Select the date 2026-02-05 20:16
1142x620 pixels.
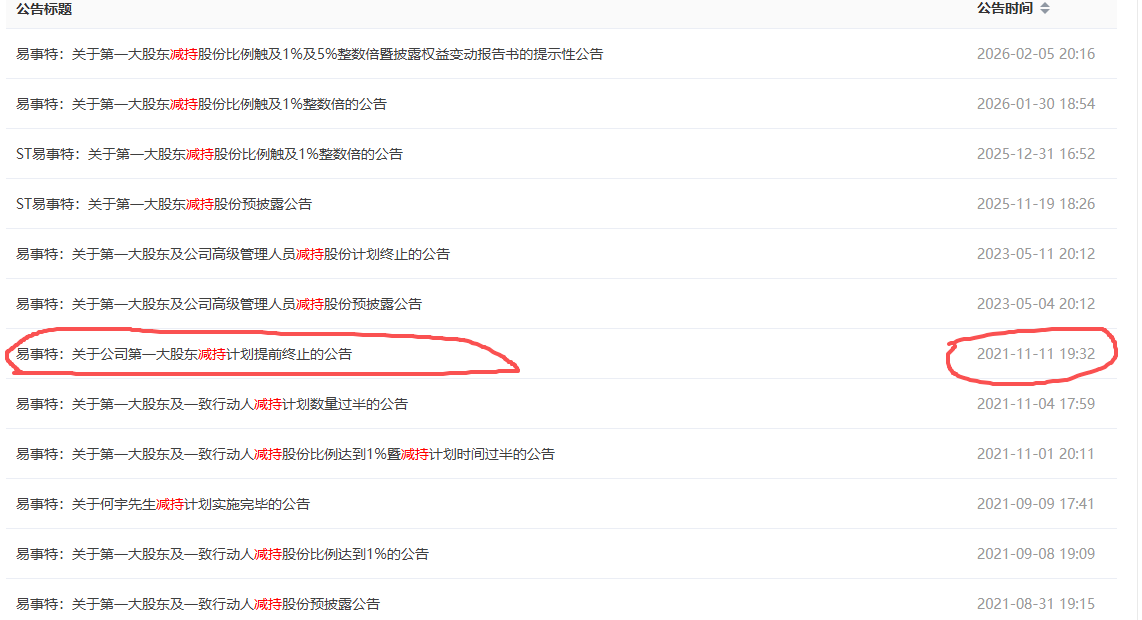[1036, 54]
